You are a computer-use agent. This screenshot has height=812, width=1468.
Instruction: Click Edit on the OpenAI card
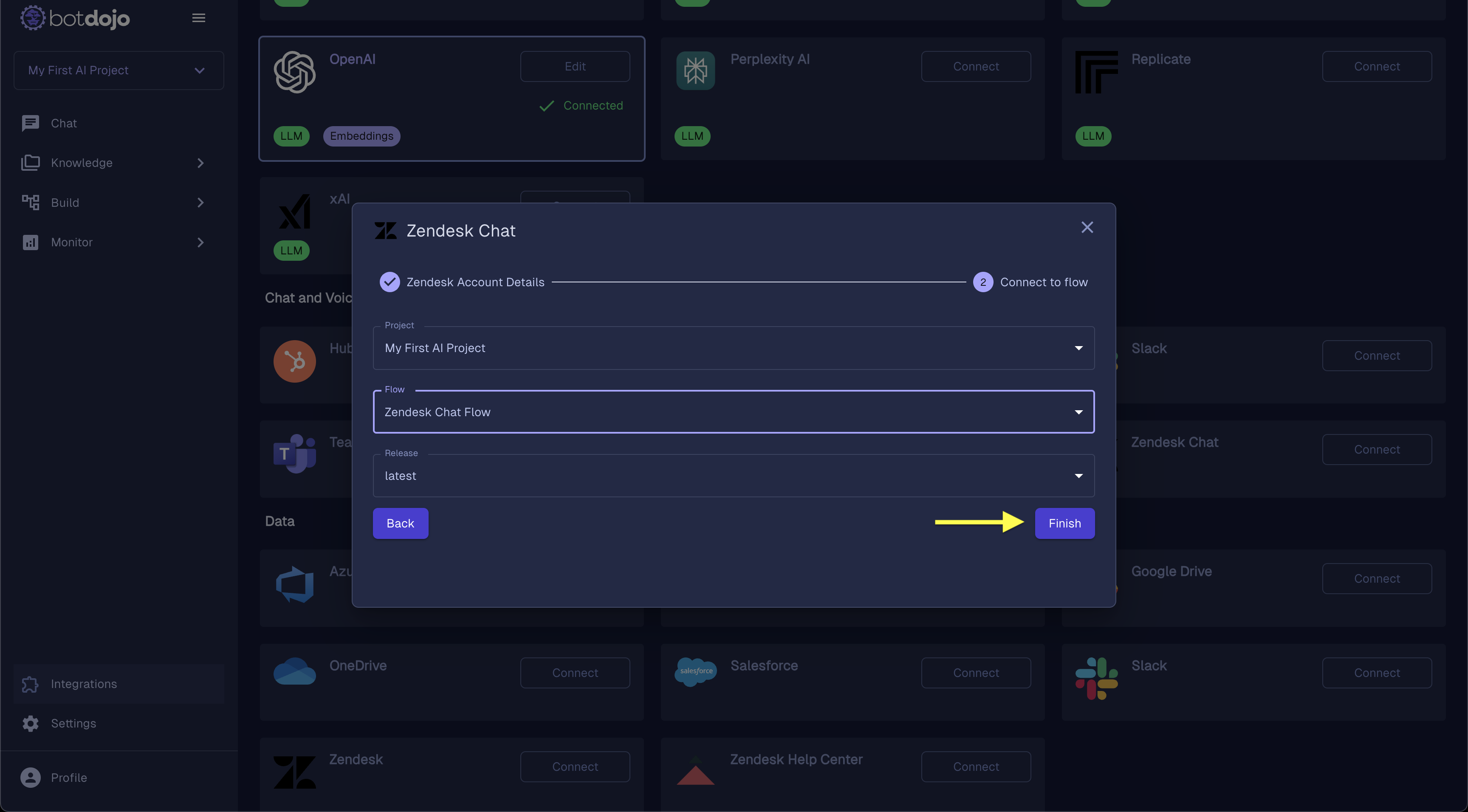coord(574,66)
